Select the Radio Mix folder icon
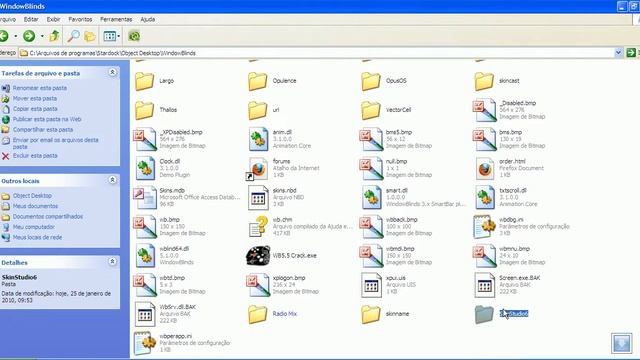The height and width of the screenshot is (360, 640). (x=258, y=314)
